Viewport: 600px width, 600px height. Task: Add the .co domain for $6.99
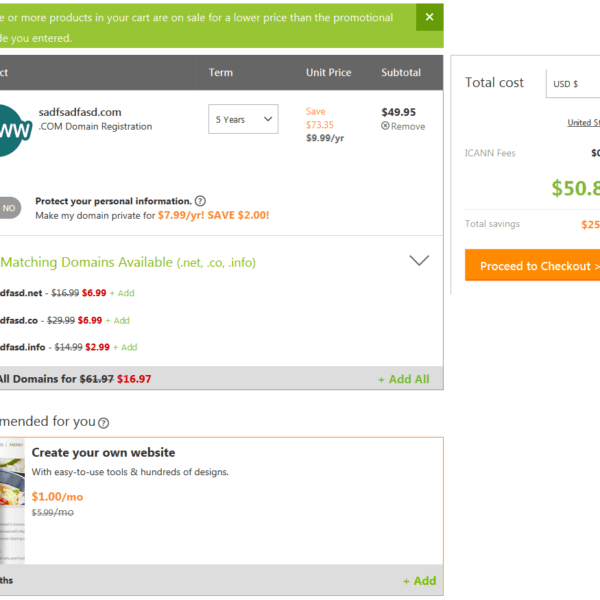point(119,321)
